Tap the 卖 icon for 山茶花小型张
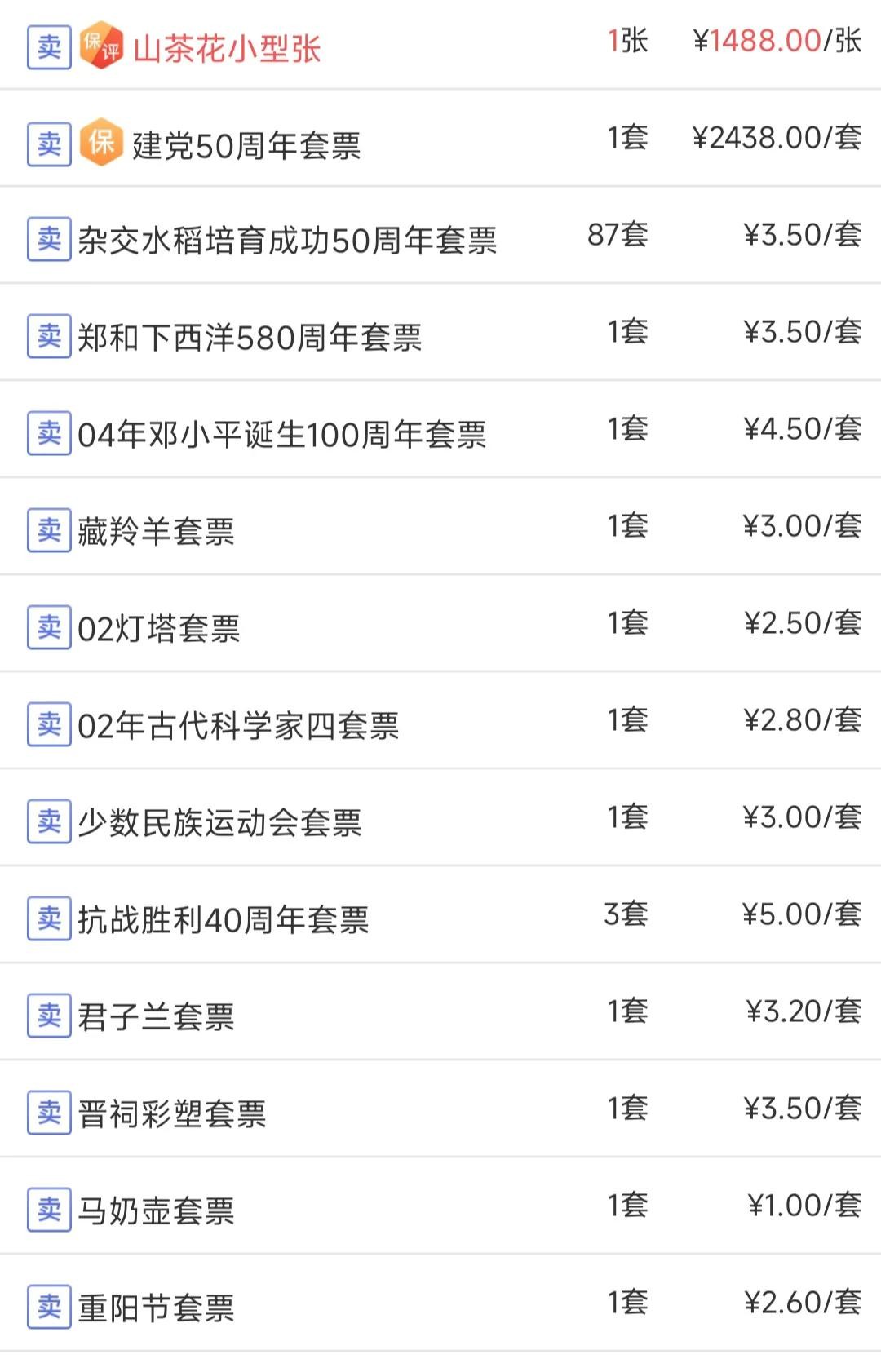The image size is (881, 1372). tap(49, 46)
